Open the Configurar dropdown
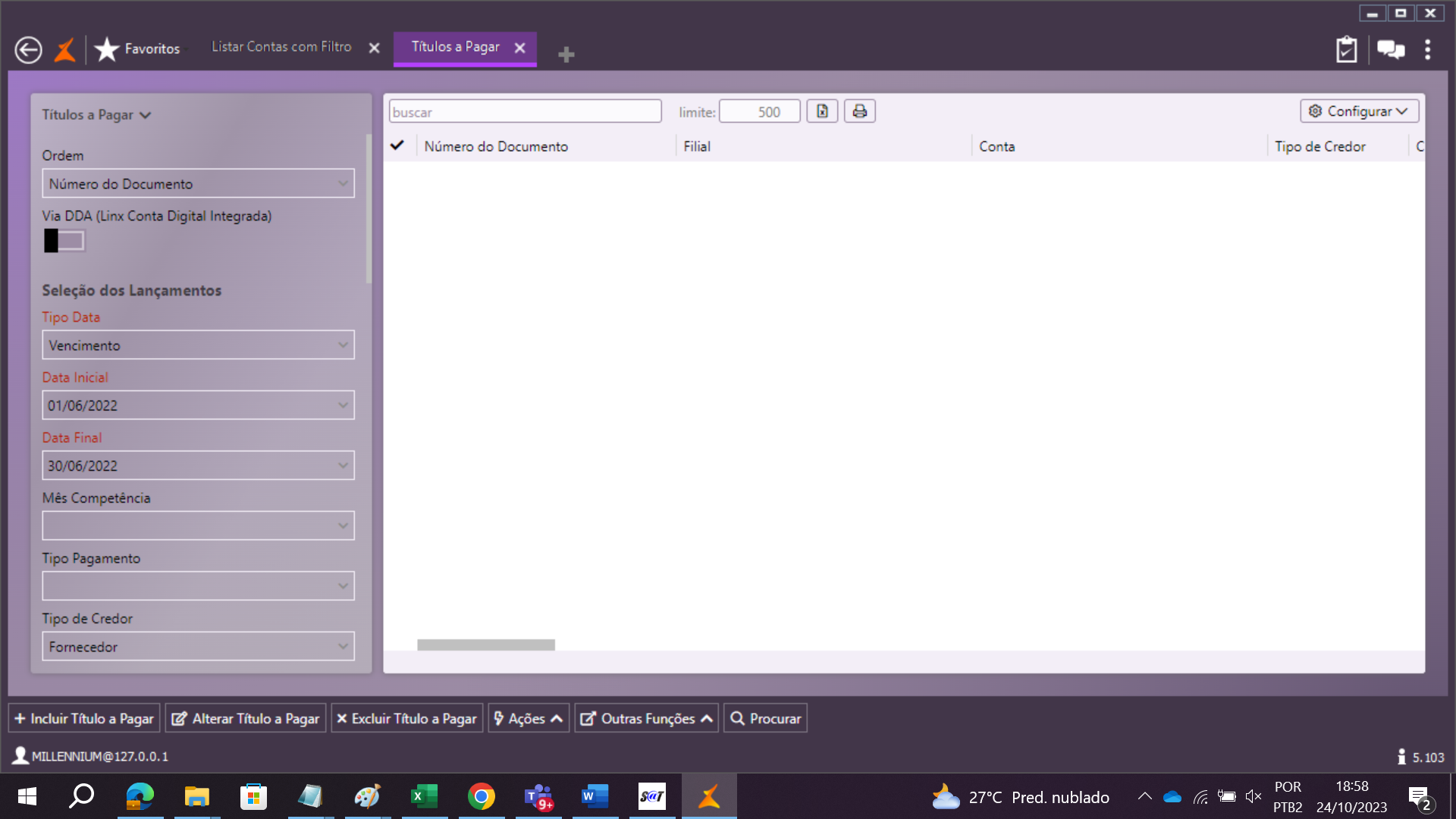Screen dimensions: 1456x819 click(x=1359, y=111)
